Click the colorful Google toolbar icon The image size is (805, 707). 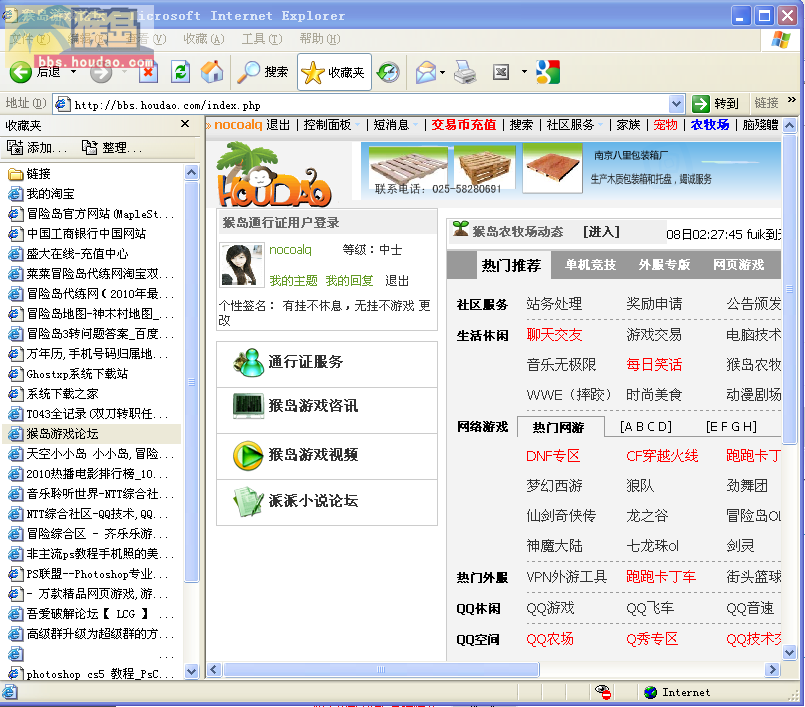click(547, 72)
